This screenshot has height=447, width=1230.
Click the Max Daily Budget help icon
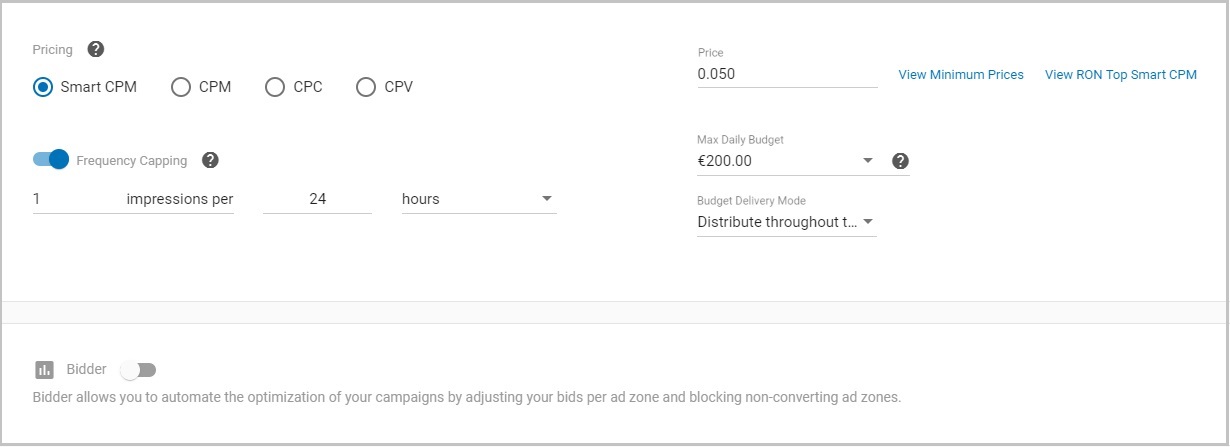[900, 161]
